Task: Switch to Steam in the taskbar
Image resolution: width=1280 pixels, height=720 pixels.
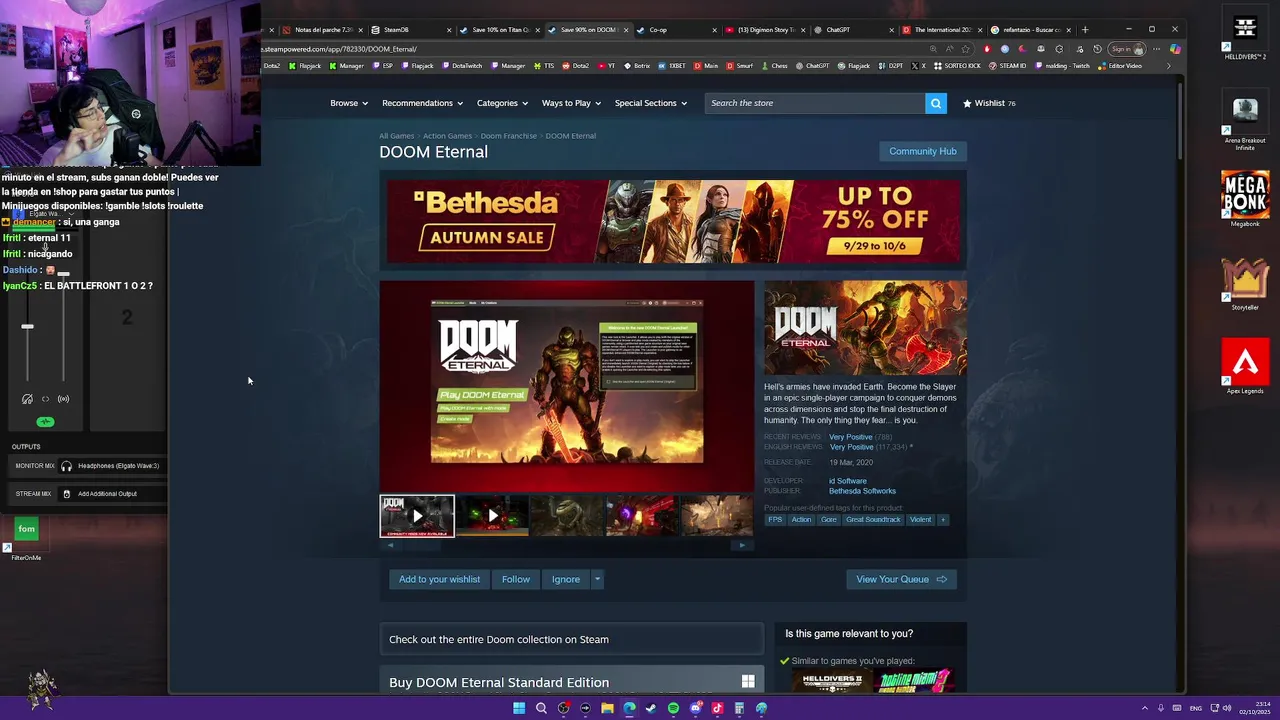Action: [651, 708]
